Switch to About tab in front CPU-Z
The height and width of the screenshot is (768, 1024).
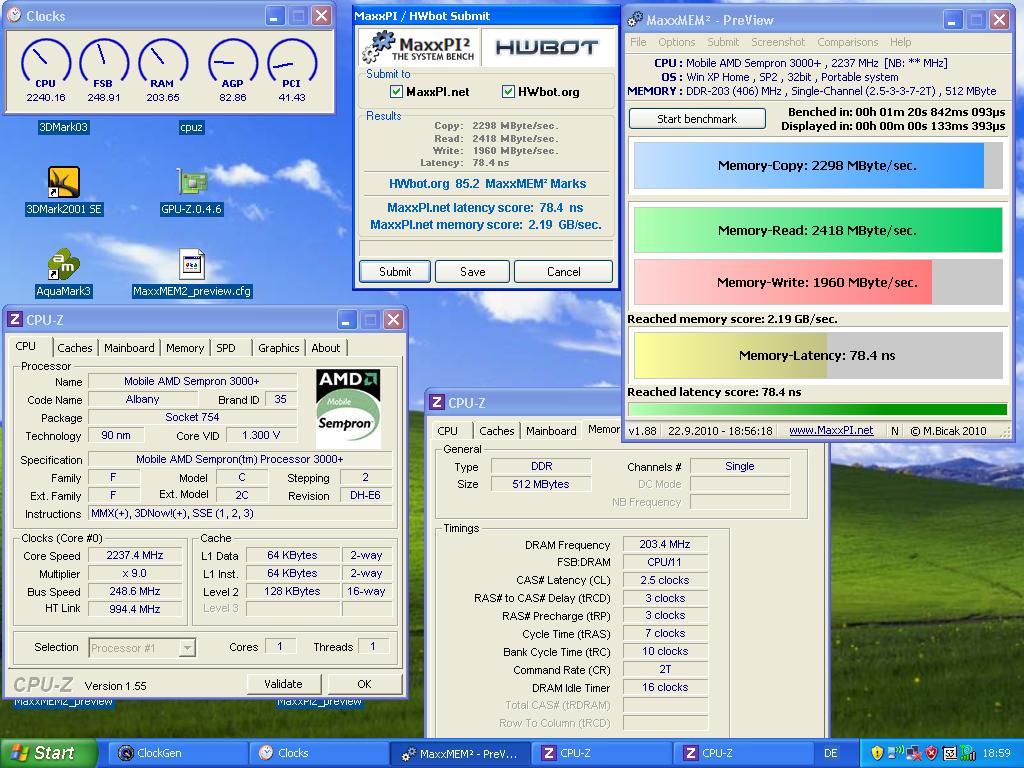[326, 348]
